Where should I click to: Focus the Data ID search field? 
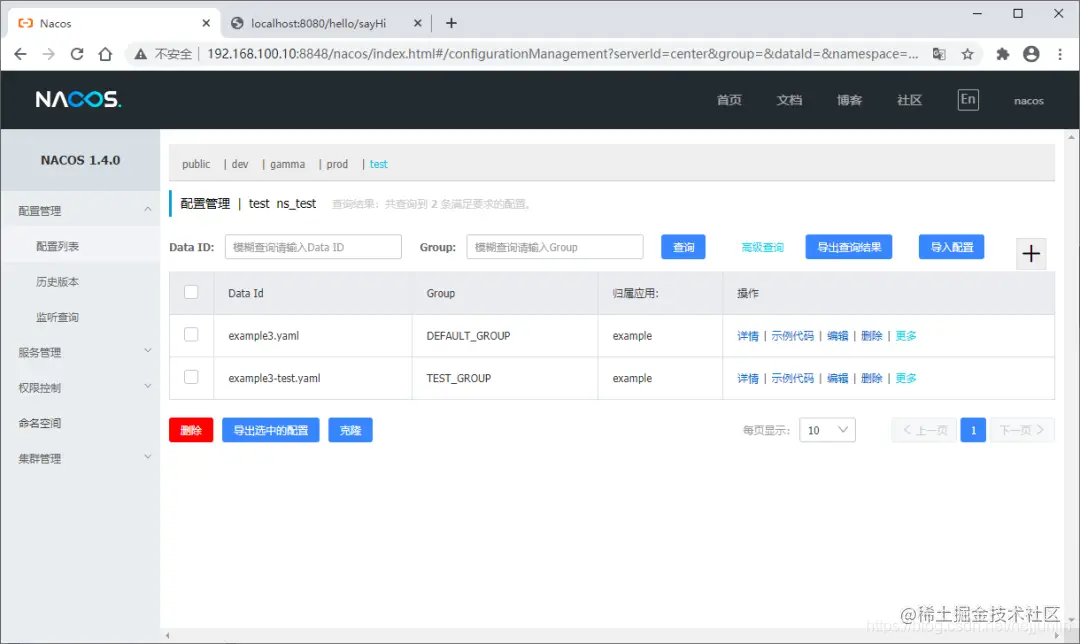point(313,247)
